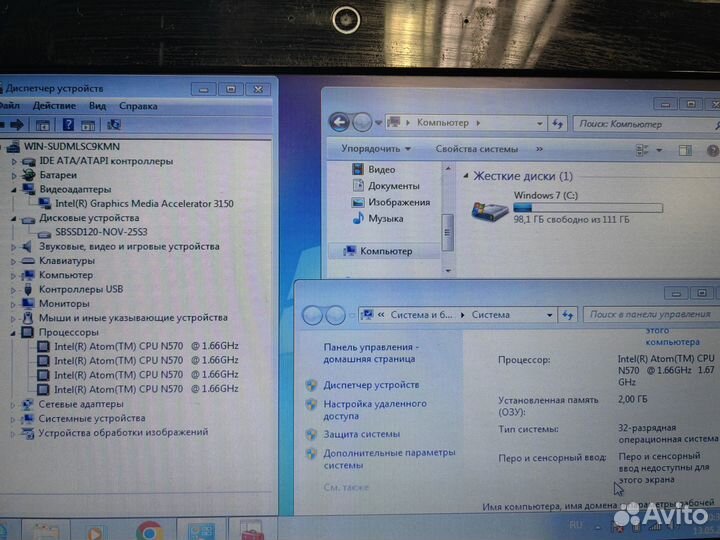Click Дополнительные параметры системы link
720x540 pixels.
(389, 459)
